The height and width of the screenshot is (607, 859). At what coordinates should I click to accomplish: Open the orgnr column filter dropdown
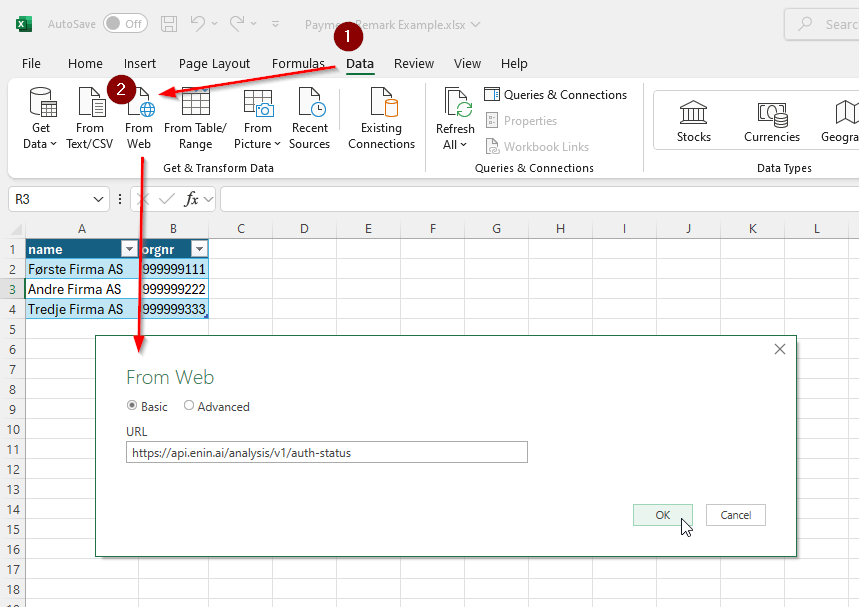tap(199, 249)
